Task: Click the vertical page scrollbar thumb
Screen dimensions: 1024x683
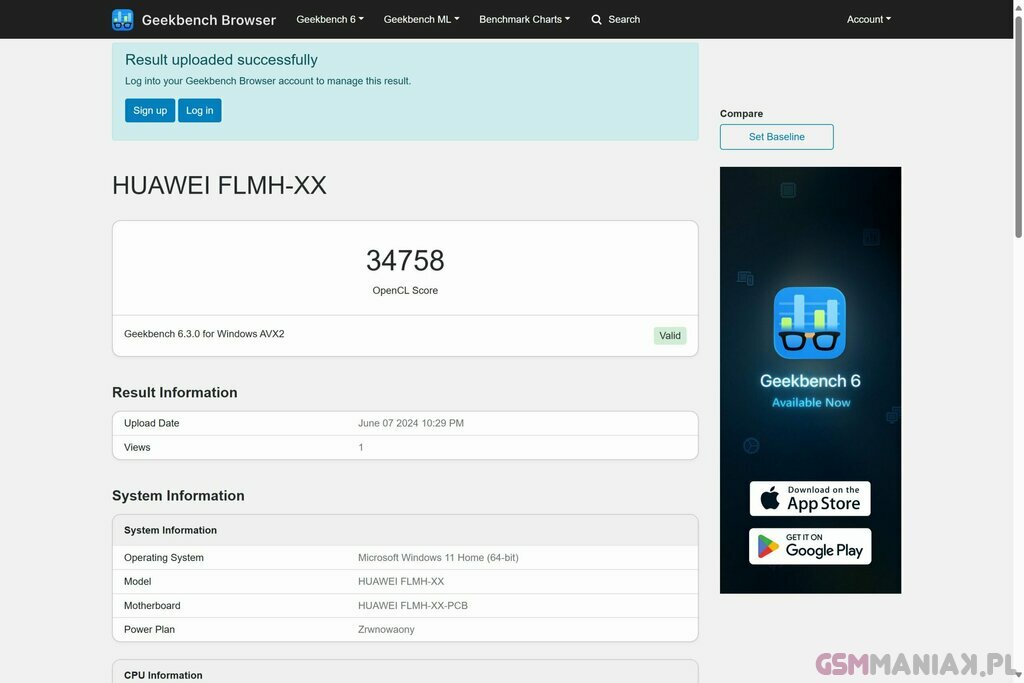Action: pos(1018,127)
